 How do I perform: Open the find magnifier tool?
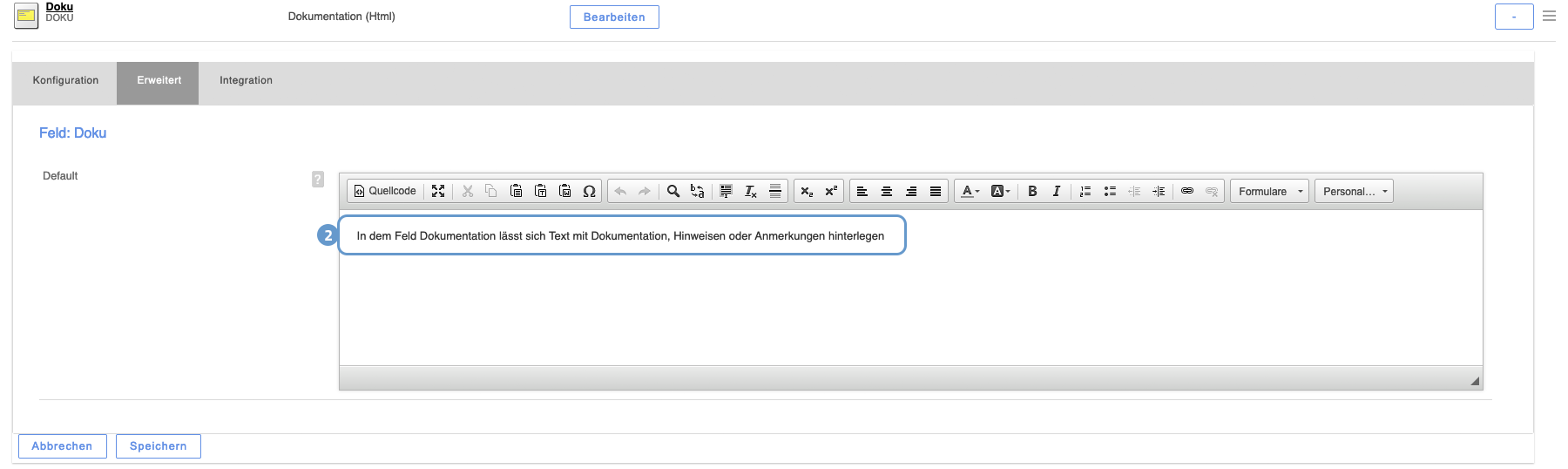pos(672,191)
